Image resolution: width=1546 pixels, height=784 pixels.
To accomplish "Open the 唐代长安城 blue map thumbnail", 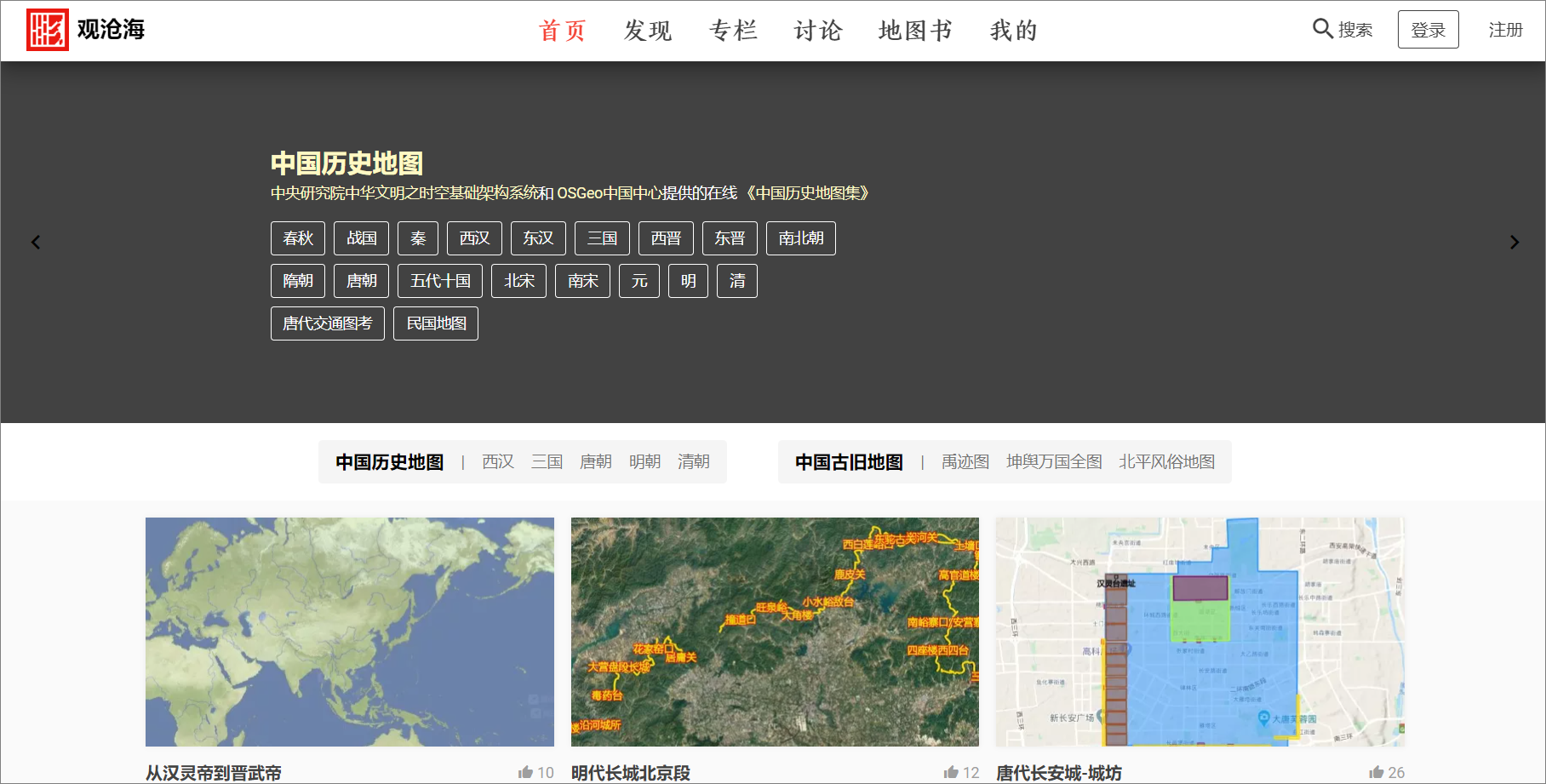I will 1200,632.
